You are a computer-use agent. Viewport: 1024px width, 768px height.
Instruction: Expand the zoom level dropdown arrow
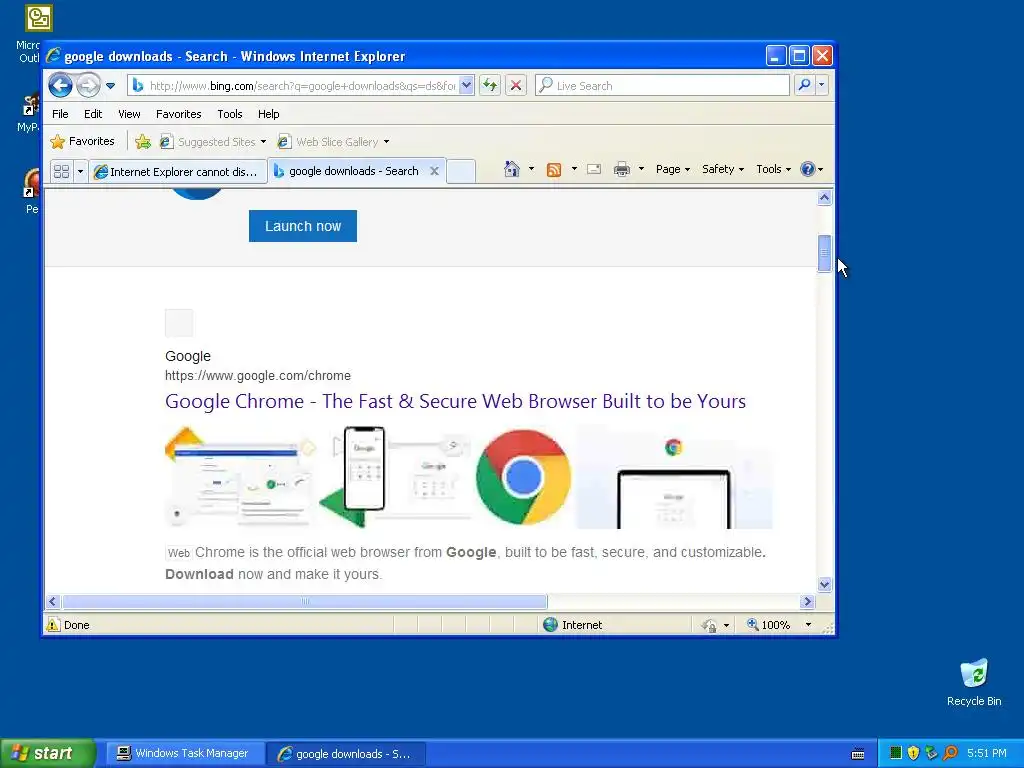coord(808,624)
